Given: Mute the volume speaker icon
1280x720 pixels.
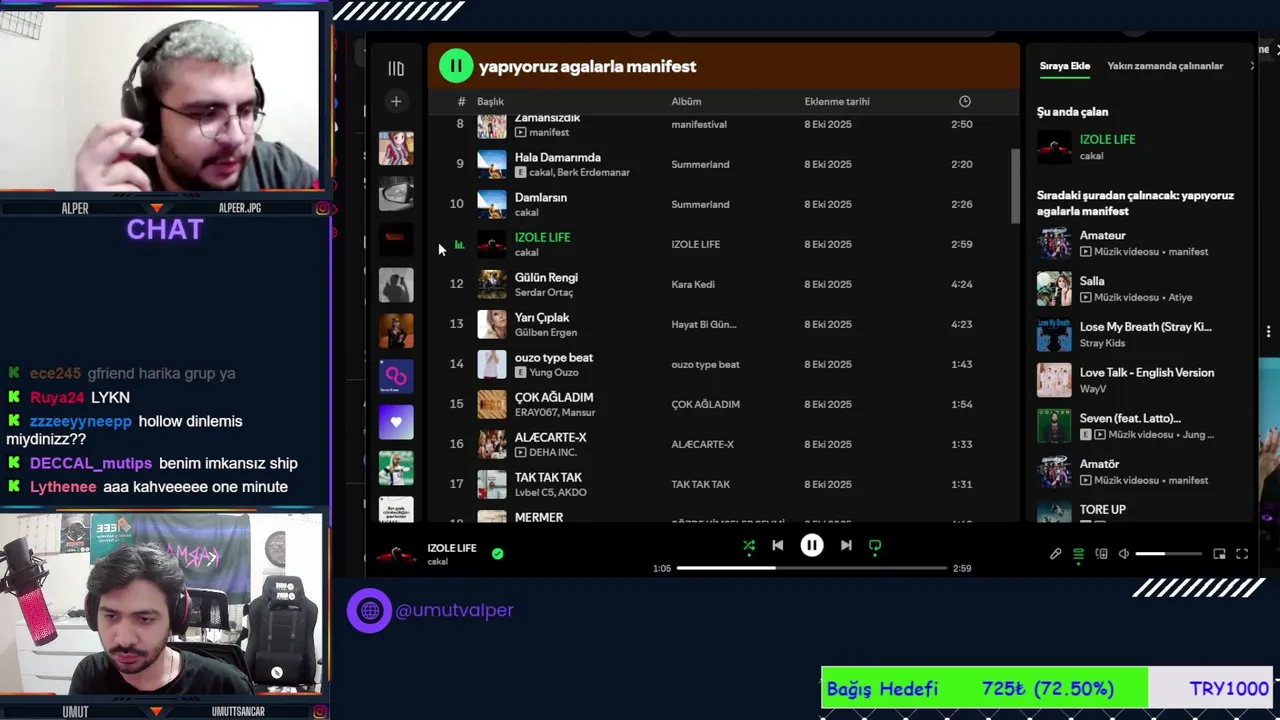Looking at the screenshot, I should tap(1124, 554).
